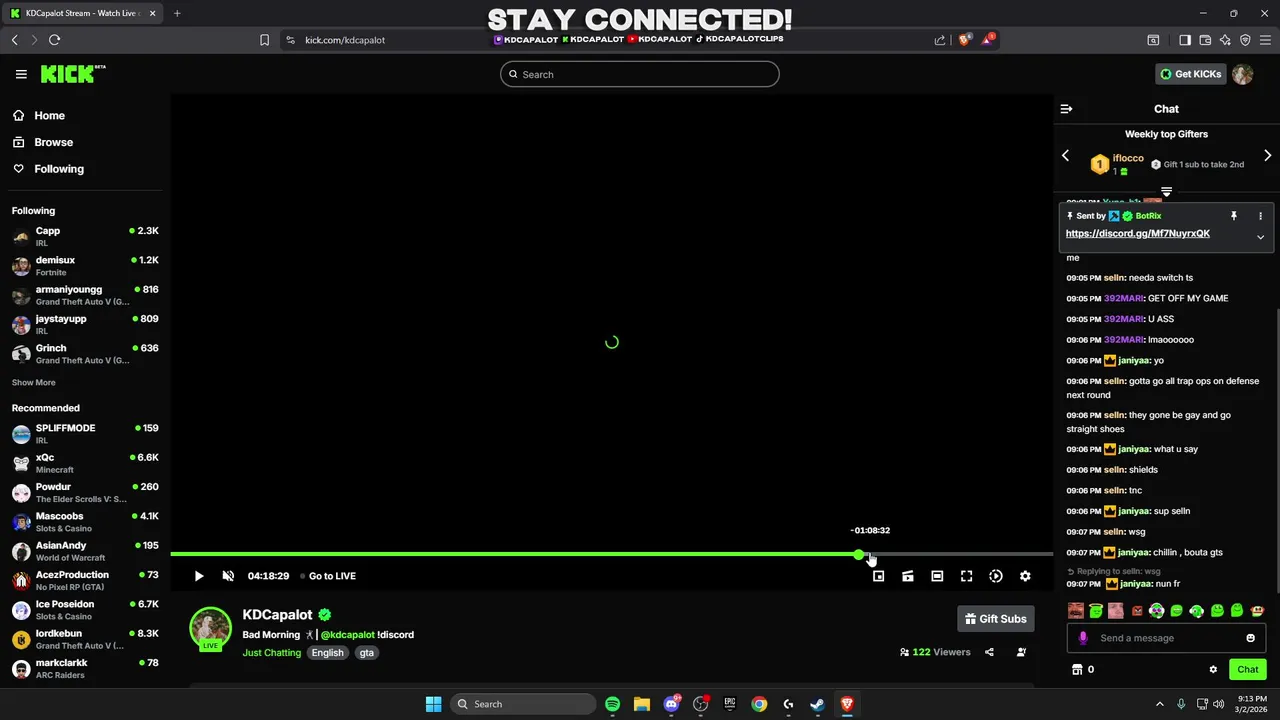
Task: Open demisux channel in Following
Action: (85, 266)
